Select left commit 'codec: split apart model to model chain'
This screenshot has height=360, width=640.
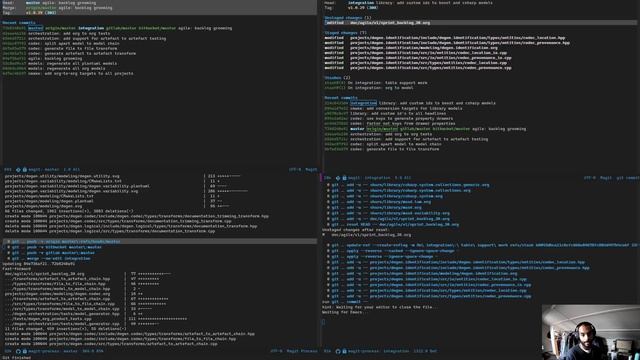61,43
